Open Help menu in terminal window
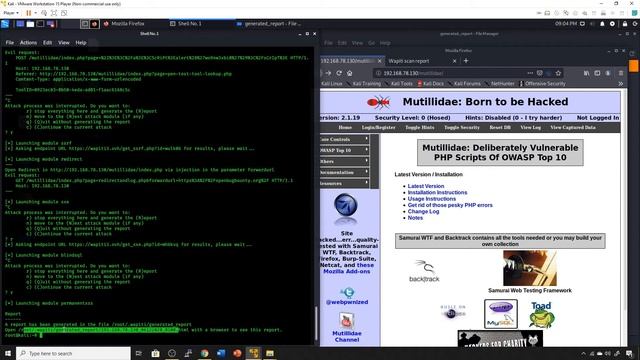The width and height of the screenshot is (640, 360). [81, 42]
